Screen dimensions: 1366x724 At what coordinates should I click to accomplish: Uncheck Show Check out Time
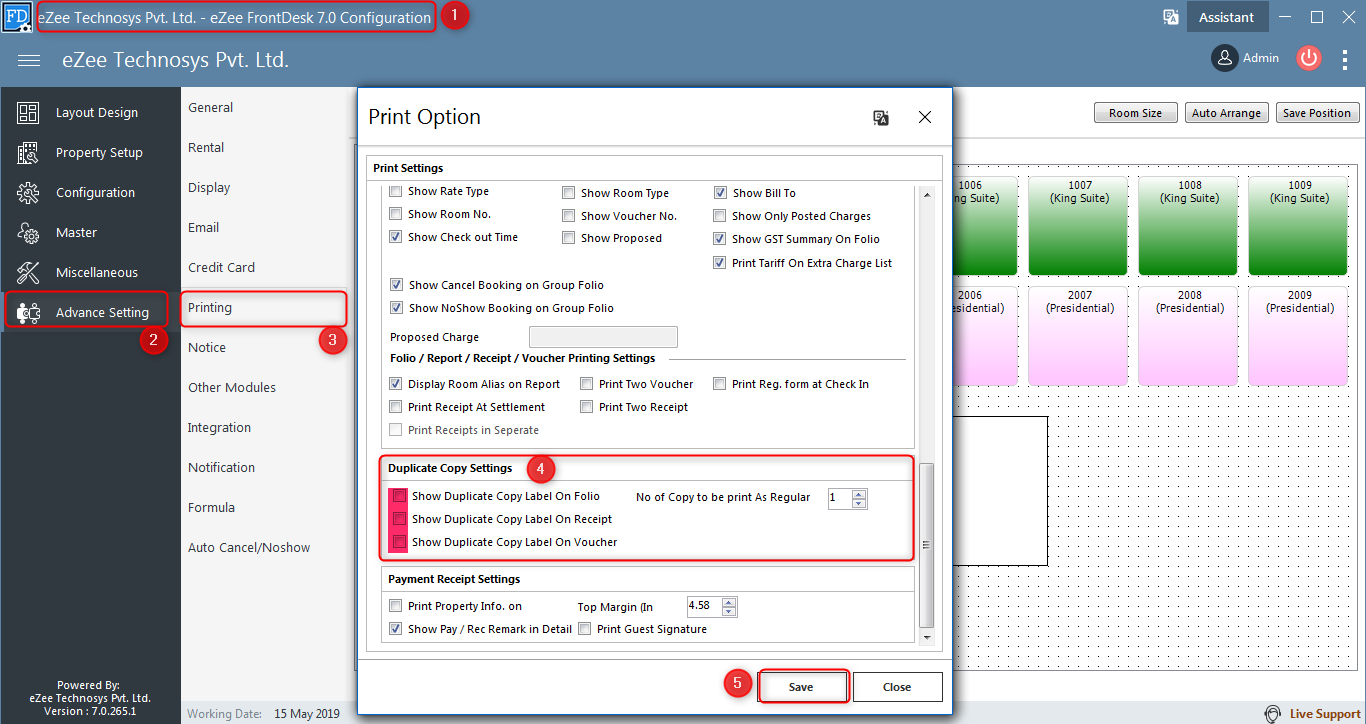point(396,237)
